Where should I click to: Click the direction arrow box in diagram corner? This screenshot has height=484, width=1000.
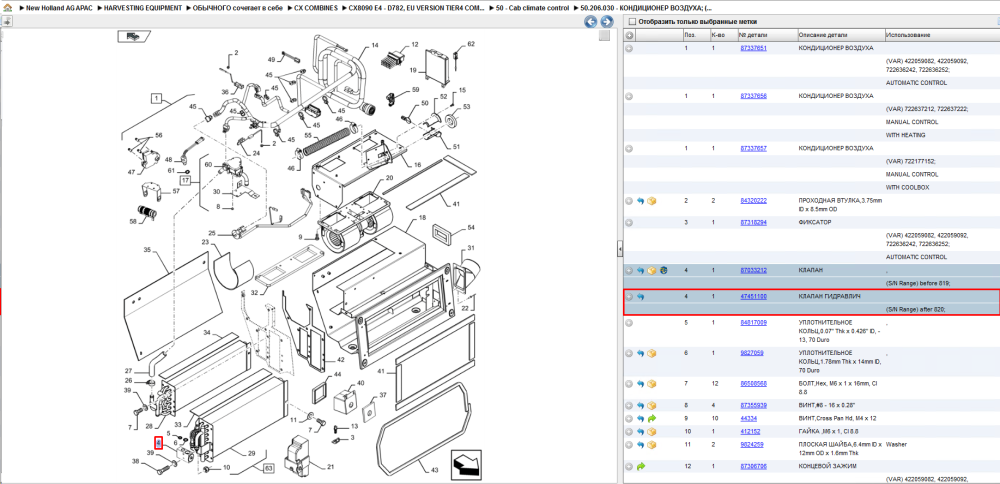tap(466, 464)
